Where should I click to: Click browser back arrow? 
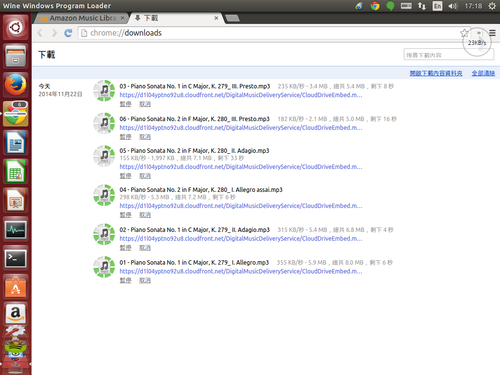click(x=40, y=33)
